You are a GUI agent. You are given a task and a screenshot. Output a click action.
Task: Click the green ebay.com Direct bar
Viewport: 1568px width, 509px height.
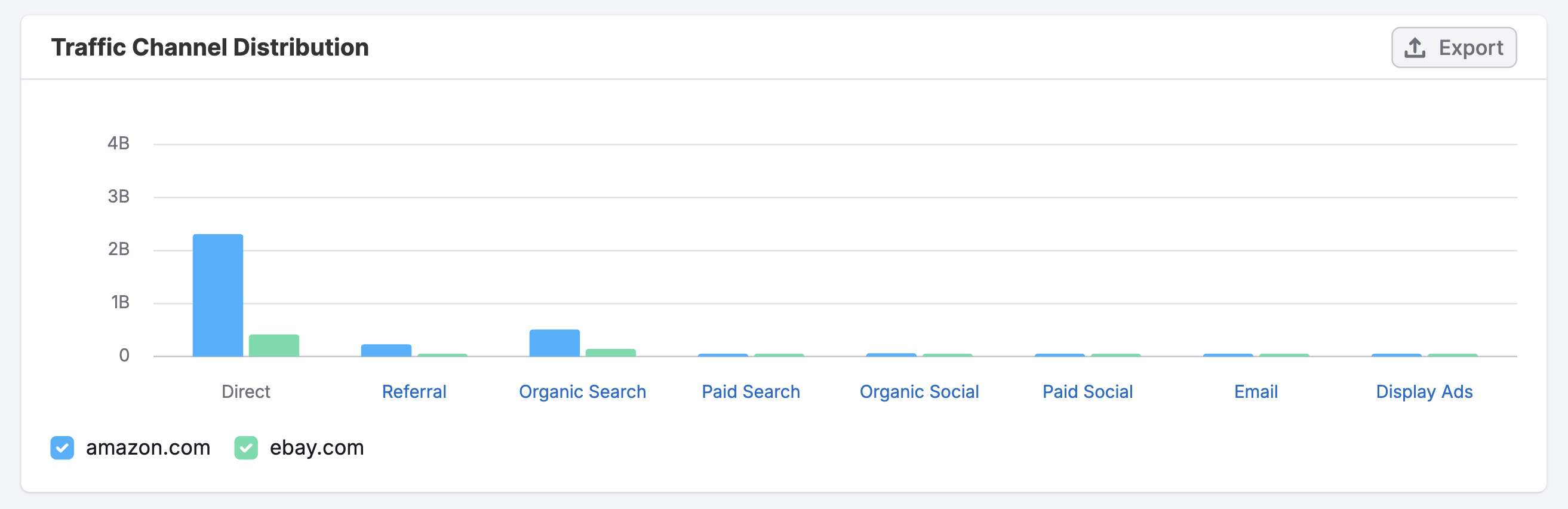(274, 345)
